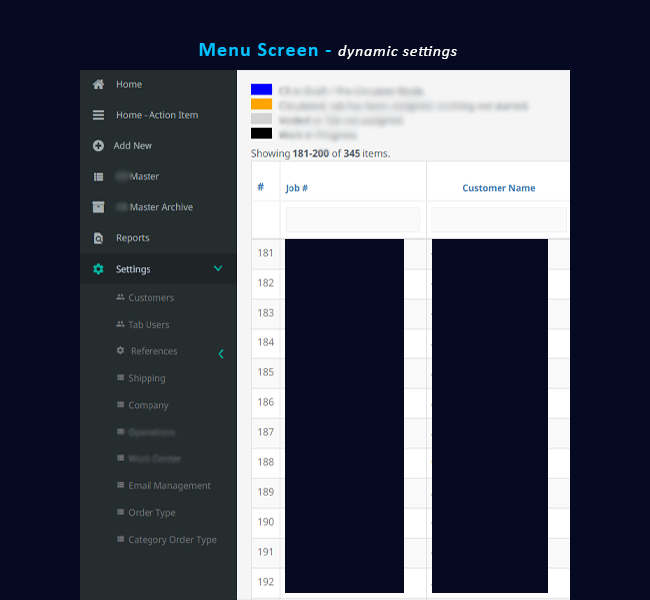Click the # column header link
The height and width of the screenshot is (600, 650).
click(x=260, y=187)
